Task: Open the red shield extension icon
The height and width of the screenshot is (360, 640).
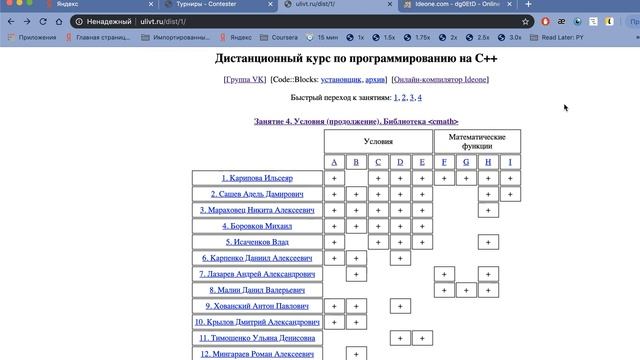Action: (545, 22)
